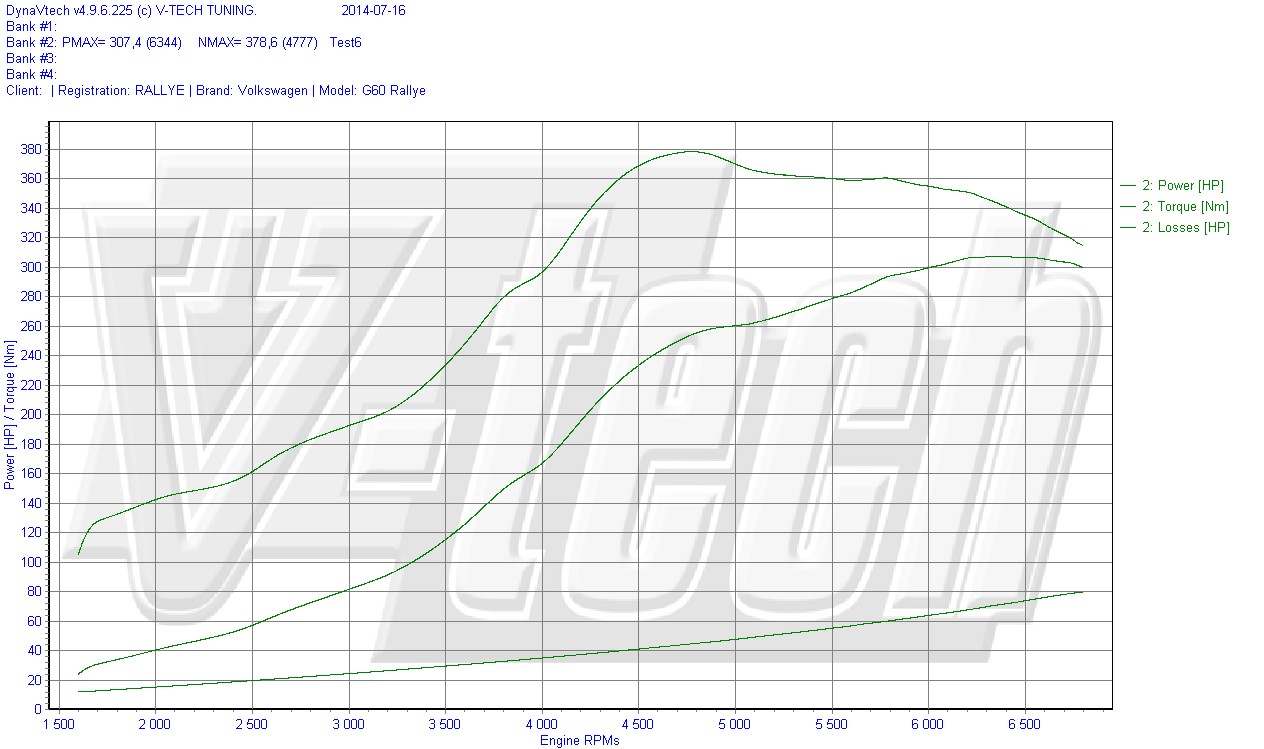The height and width of the screenshot is (749, 1264).
Task: Click the torque curve peak near 4 777 RPM
Action: point(691,151)
